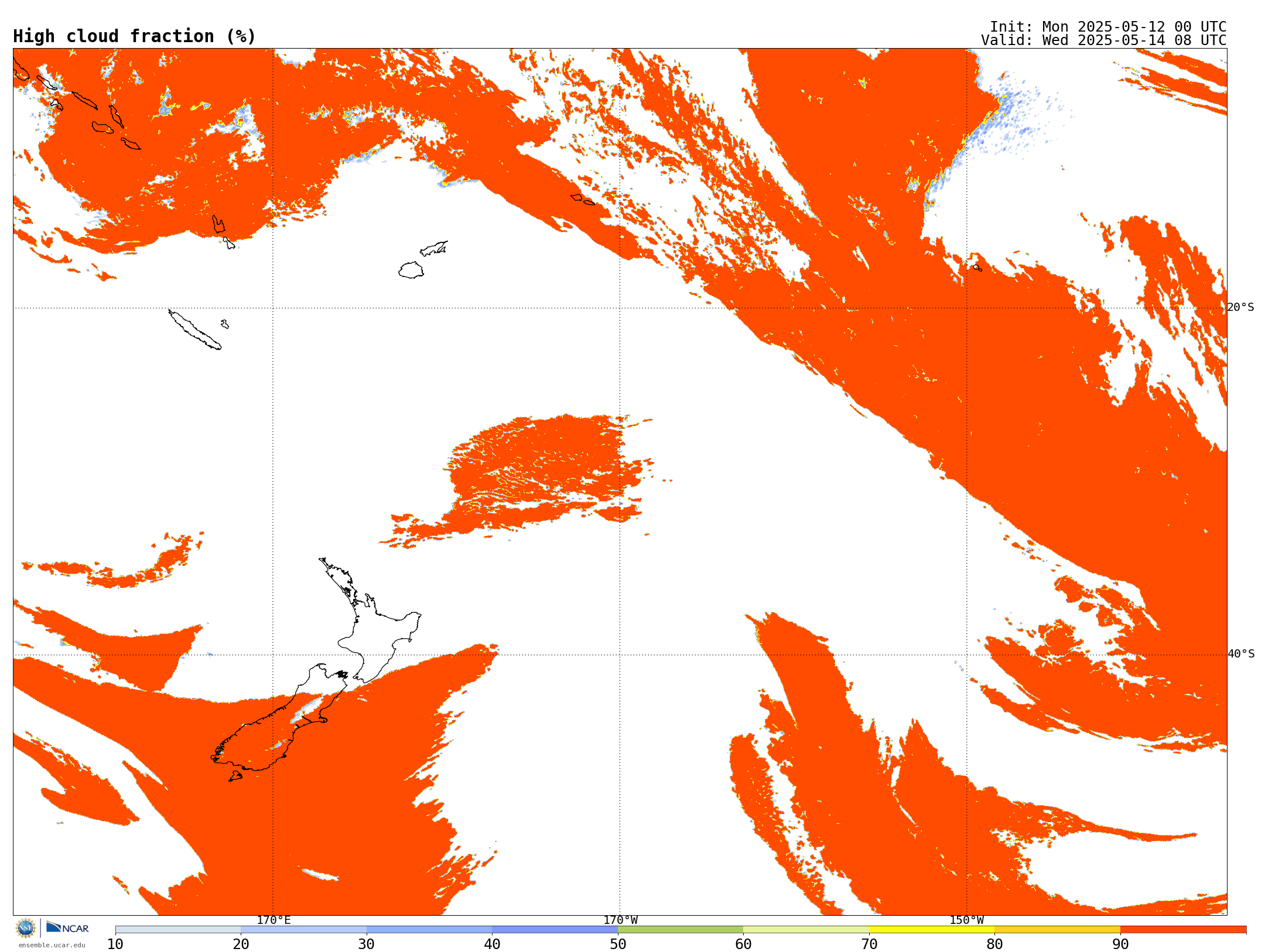The width and height of the screenshot is (1265, 952).
Task: Click the 150°W longitude label
Action: click(966, 920)
